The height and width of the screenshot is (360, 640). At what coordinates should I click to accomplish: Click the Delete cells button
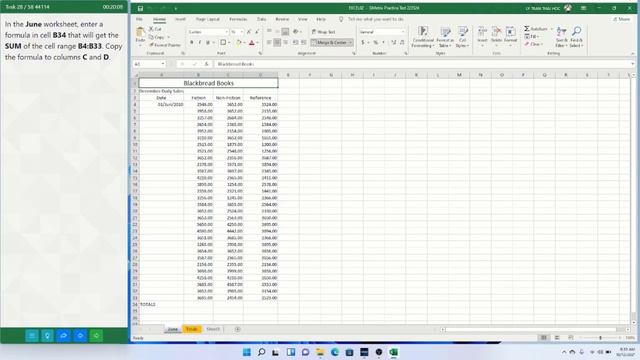coord(496,37)
